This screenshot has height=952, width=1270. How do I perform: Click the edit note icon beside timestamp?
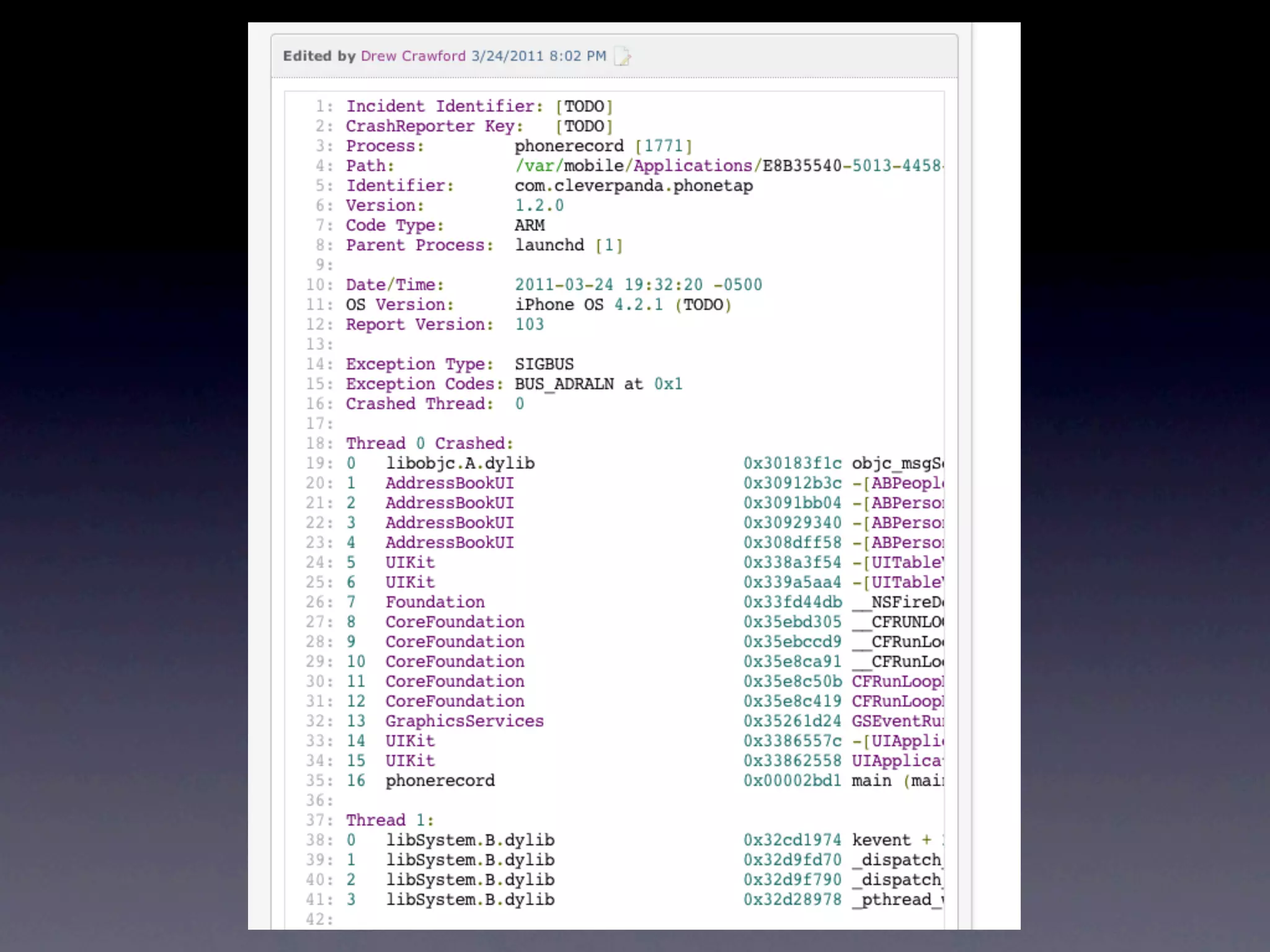[x=622, y=56]
